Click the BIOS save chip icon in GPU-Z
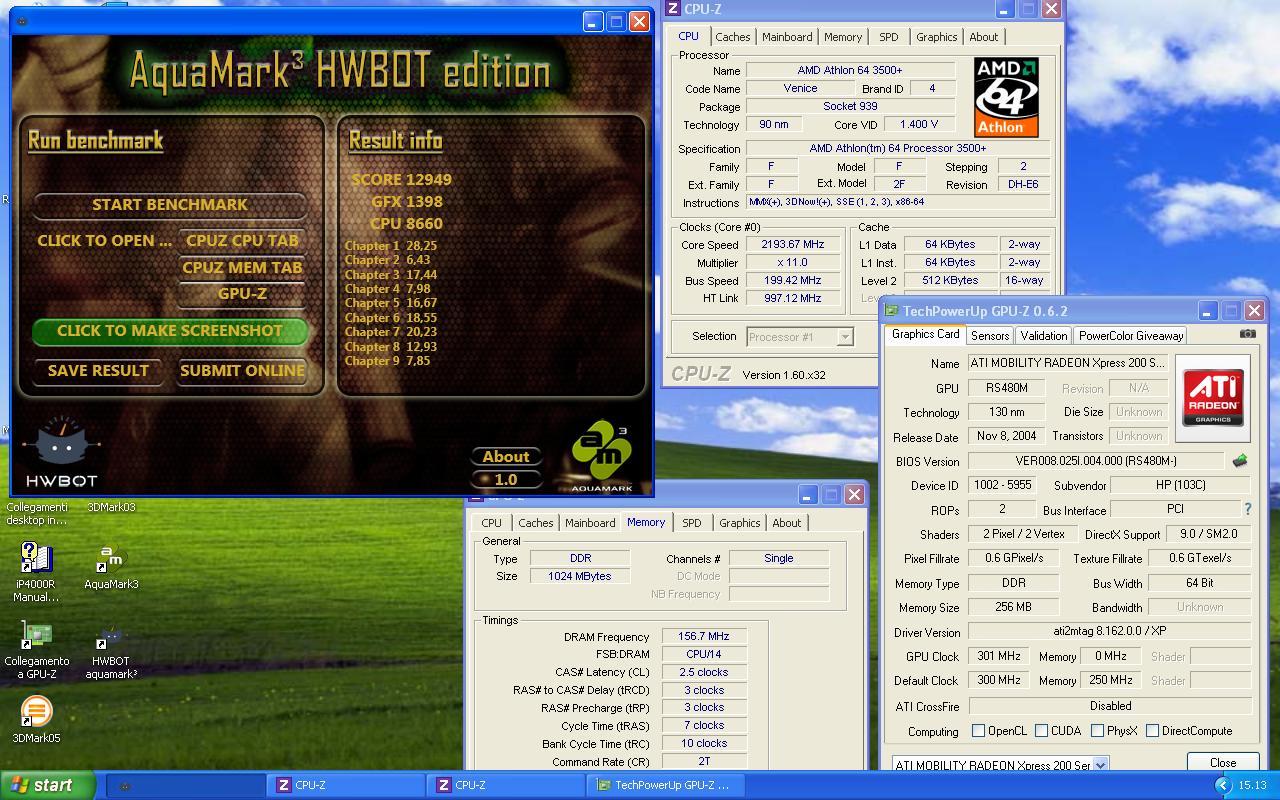This screenshot has height=800, width=1280. click(x=1240, y=461)
